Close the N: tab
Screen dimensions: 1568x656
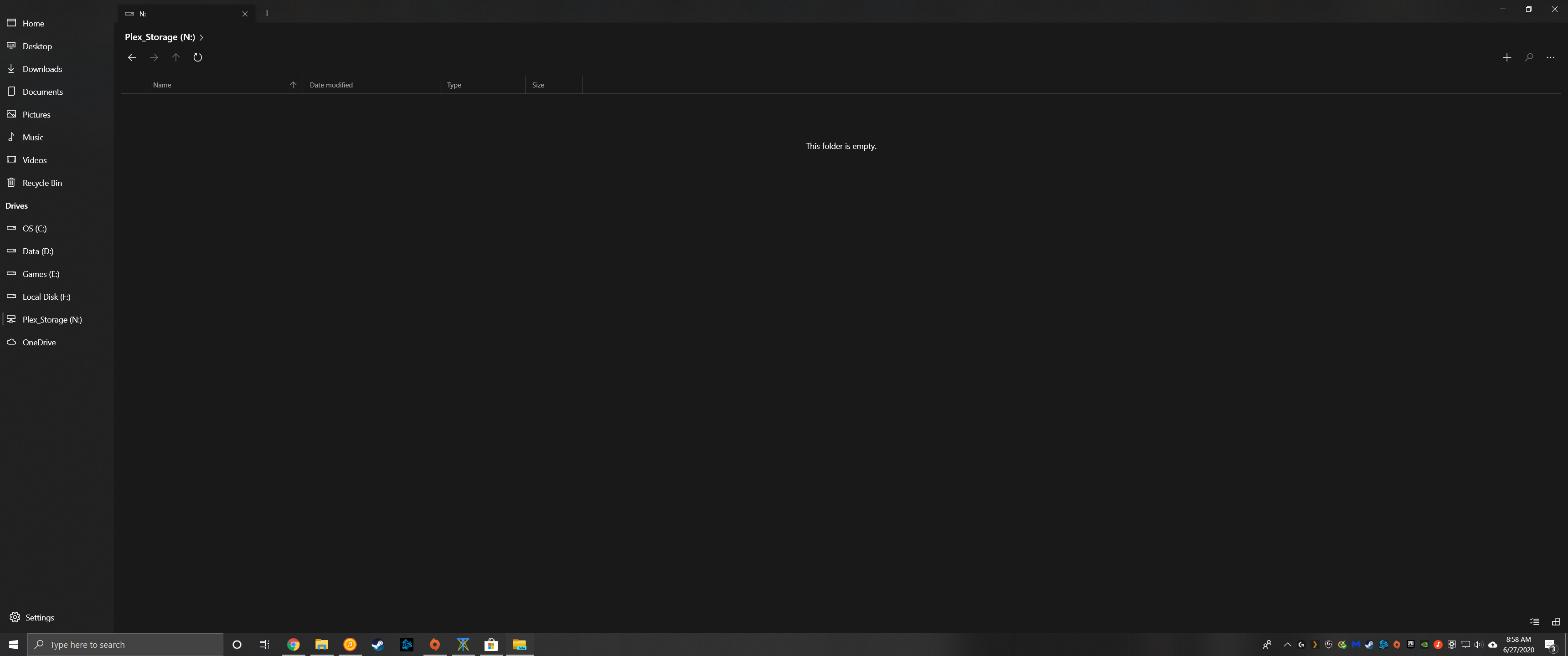coord(245,14)
